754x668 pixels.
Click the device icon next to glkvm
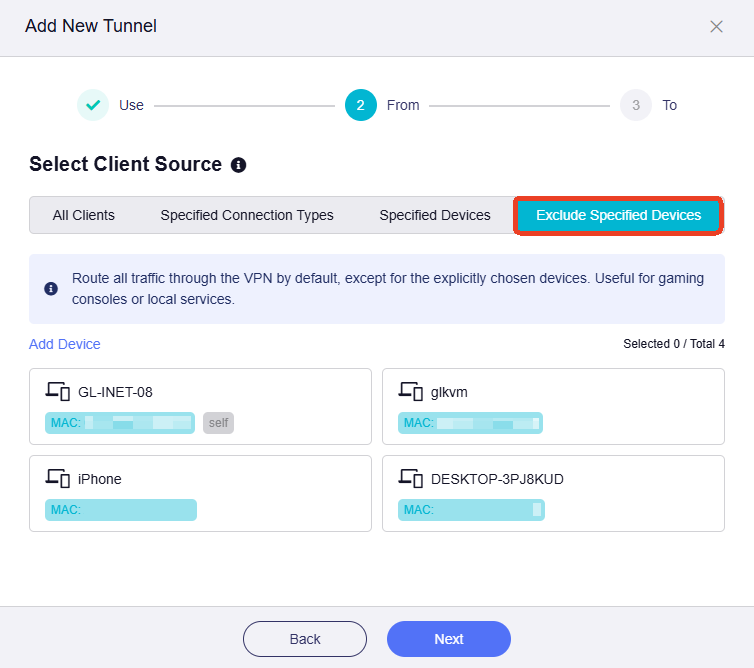pyautogui.click(x=410, y=391)
